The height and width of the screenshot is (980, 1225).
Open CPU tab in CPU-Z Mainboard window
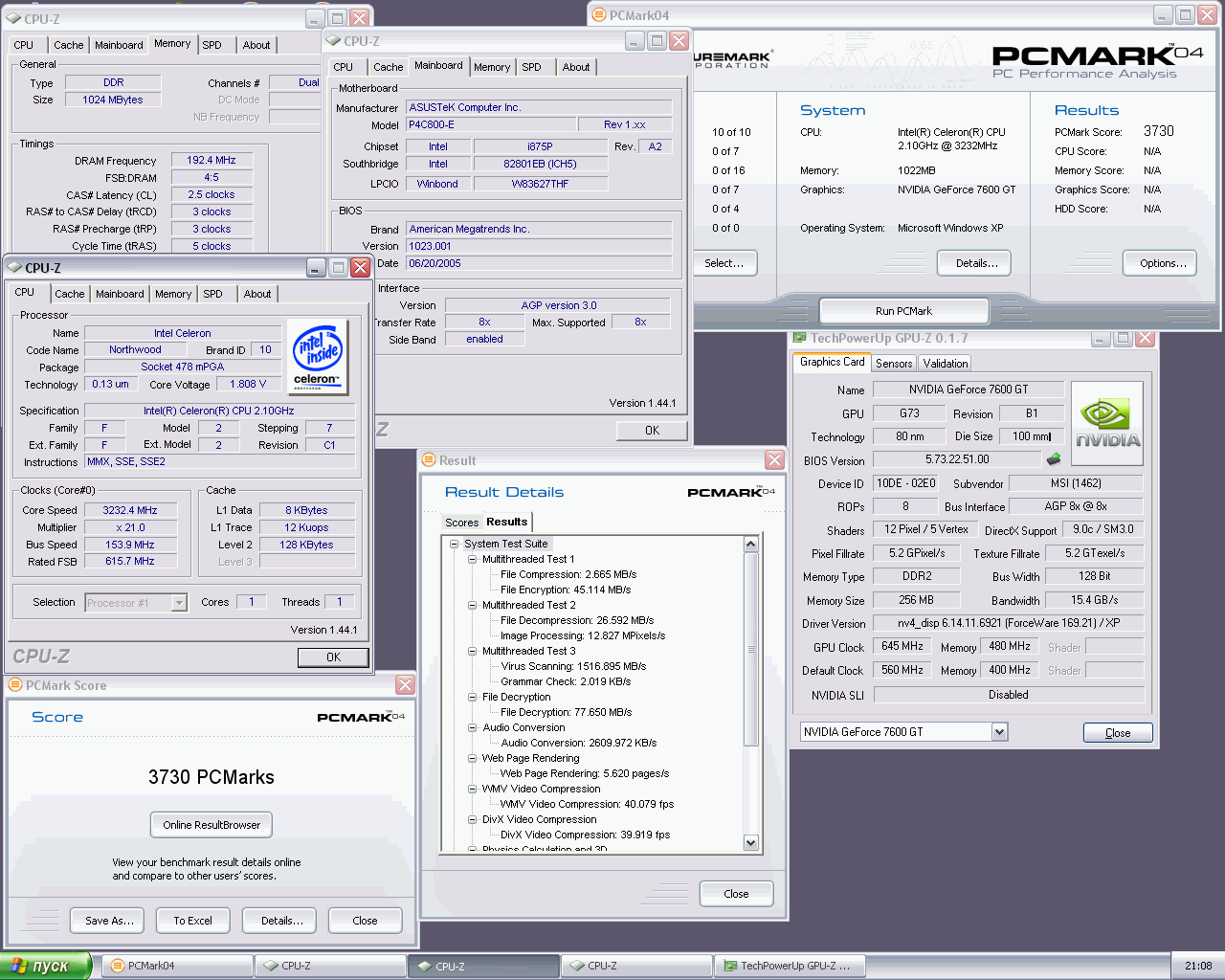[x=344, y=67]
